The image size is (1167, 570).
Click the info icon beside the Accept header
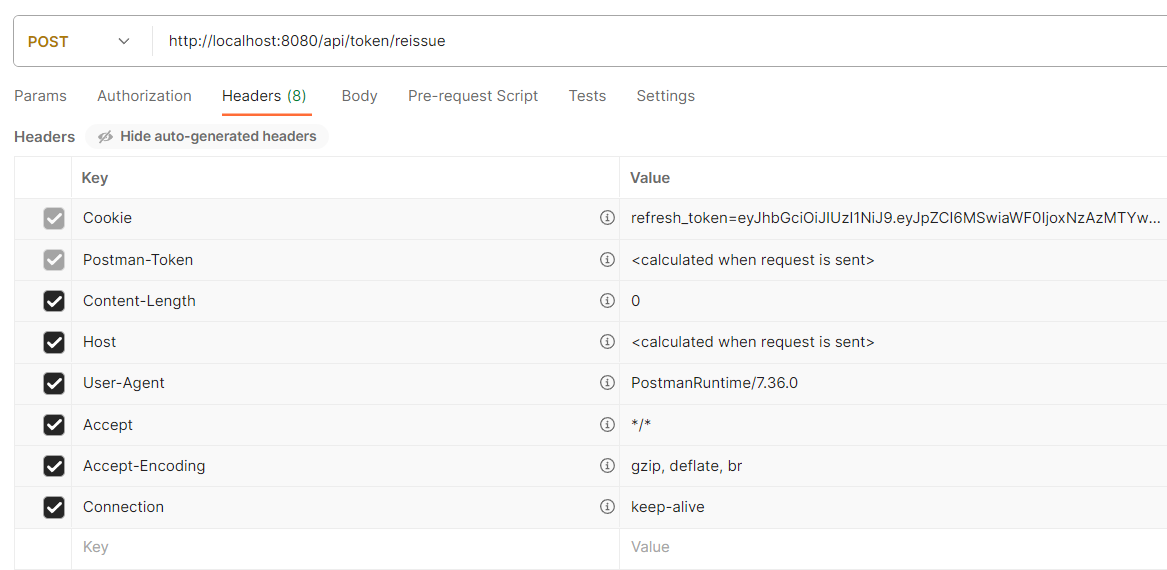[x=607, y=425]
